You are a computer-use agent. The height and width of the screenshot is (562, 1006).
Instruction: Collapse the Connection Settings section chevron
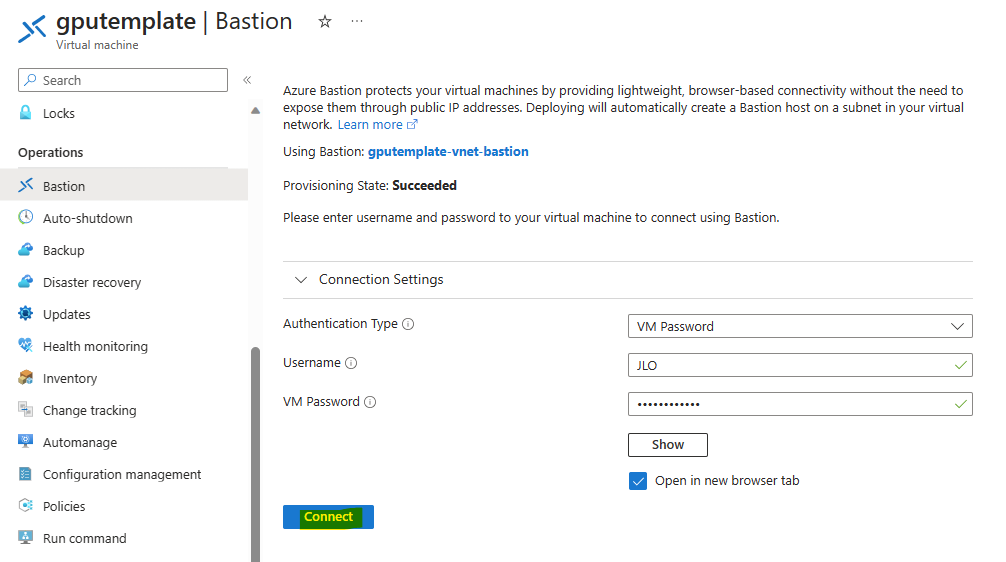click(x=300, y=280)
